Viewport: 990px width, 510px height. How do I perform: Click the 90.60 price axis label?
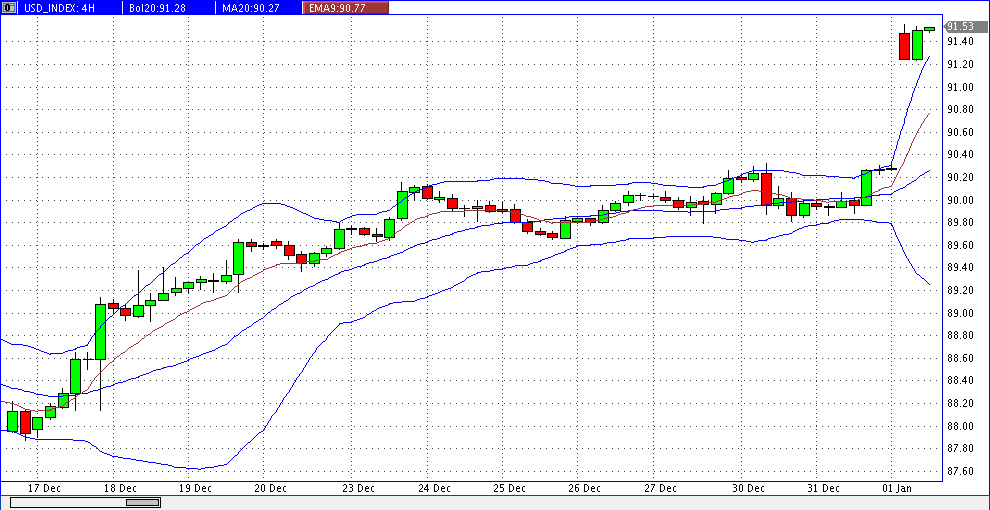click(x=962, y=132)
